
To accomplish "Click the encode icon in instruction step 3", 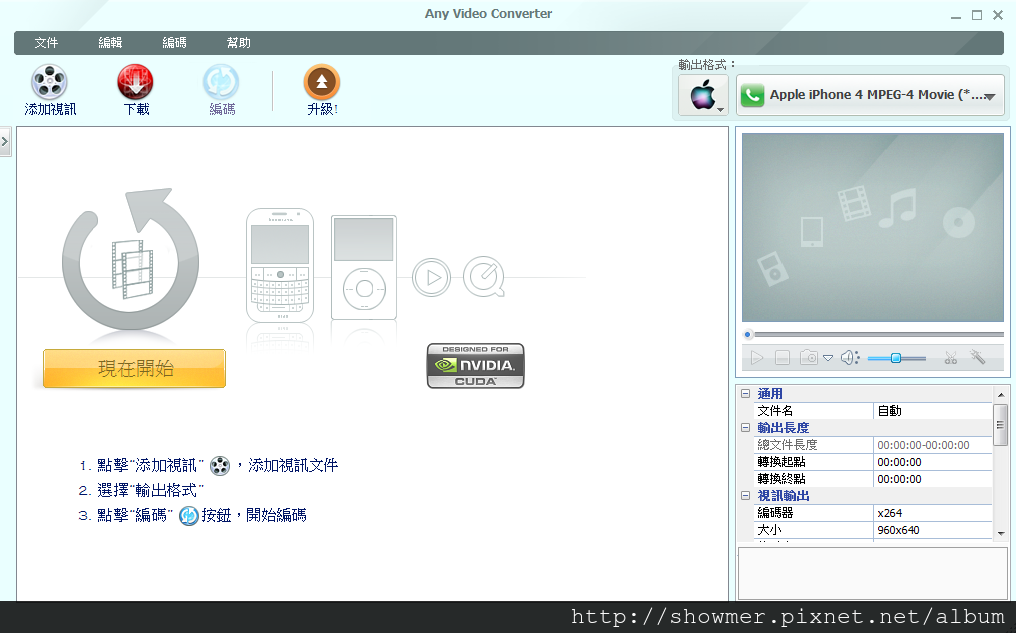I will 189,515.
